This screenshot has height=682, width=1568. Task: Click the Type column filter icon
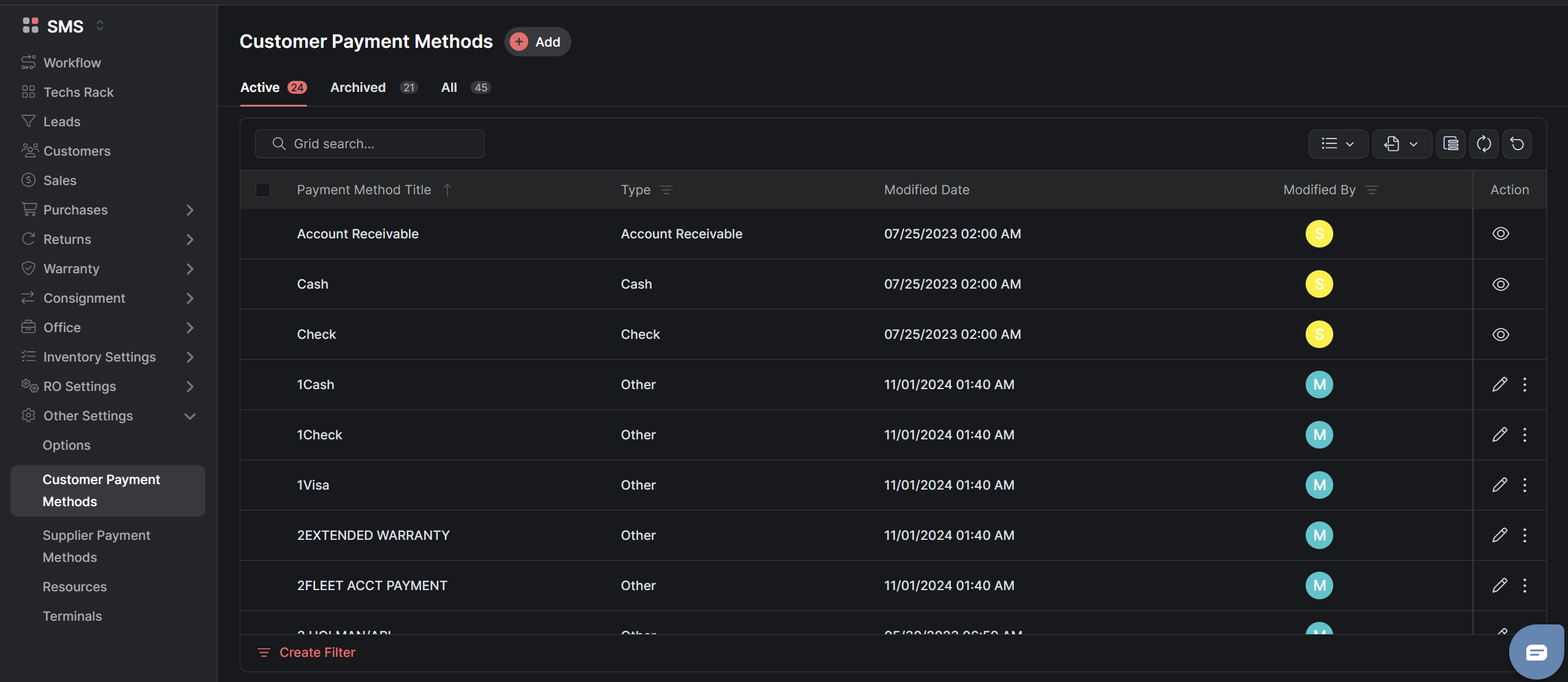[x=666, y=190]
